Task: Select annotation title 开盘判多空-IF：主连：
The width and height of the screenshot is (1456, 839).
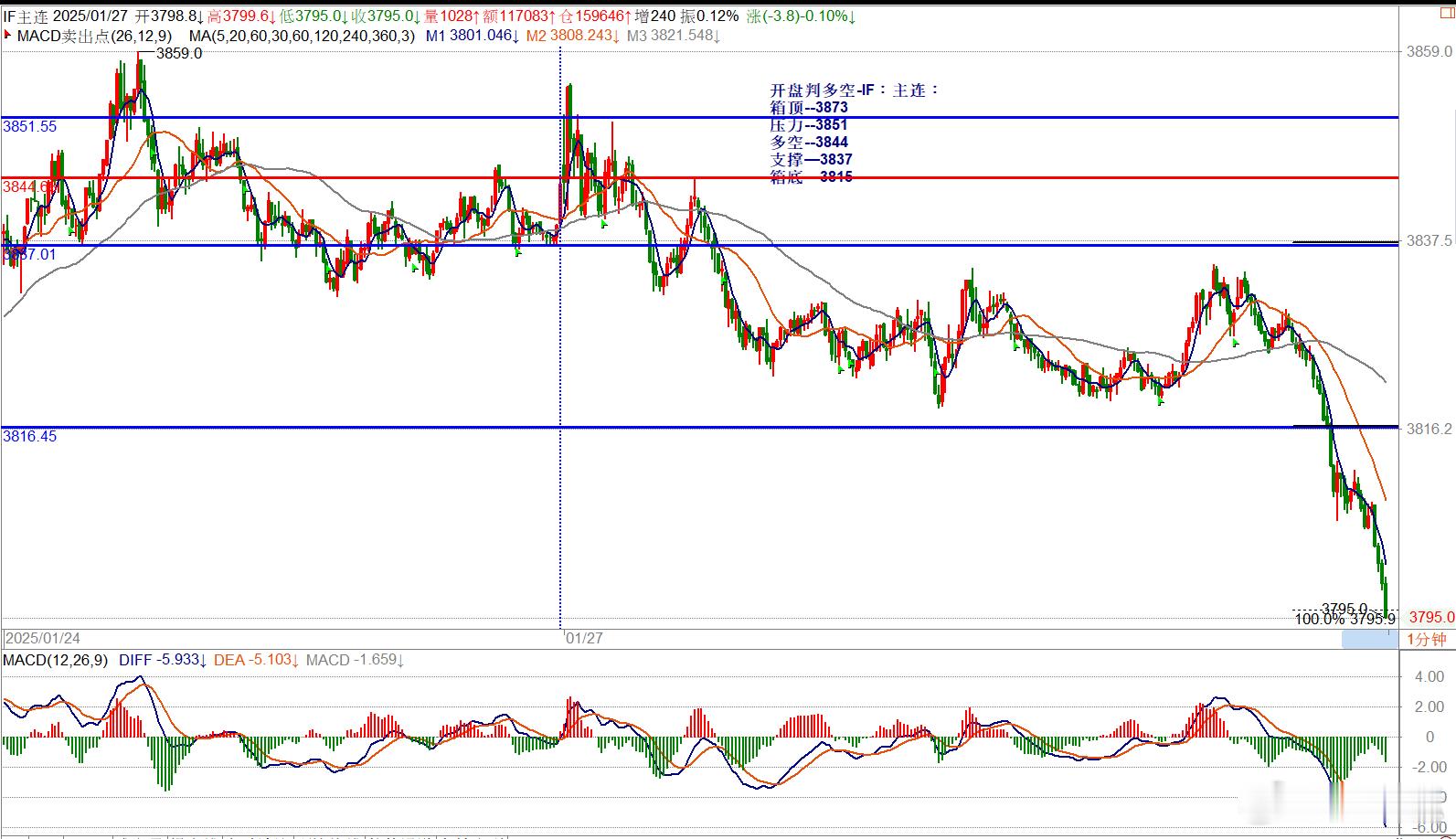Action: pos(856,90)
